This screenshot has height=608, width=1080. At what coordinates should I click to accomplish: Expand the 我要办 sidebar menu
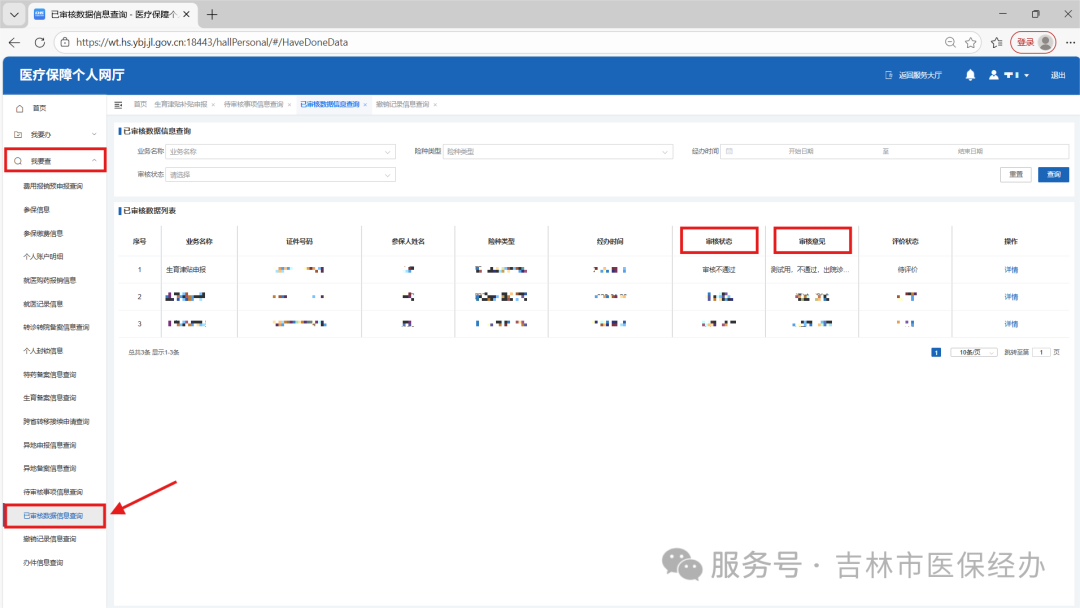click(54, 134)
